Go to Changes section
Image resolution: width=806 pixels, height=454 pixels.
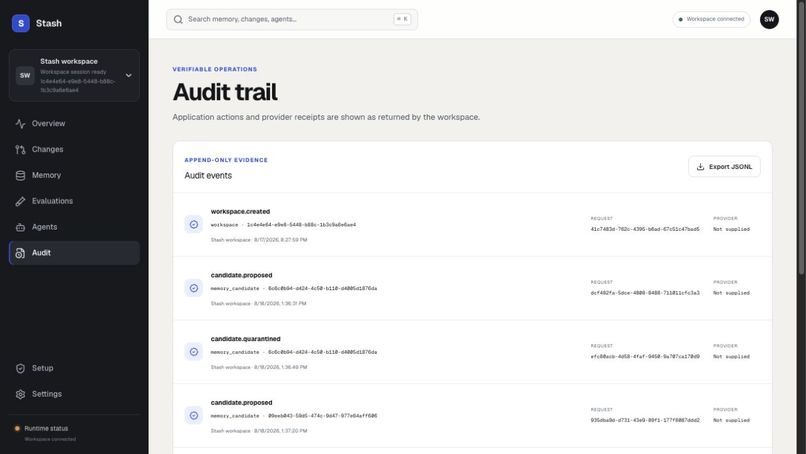pyautogui.click(x=74, y=149)
